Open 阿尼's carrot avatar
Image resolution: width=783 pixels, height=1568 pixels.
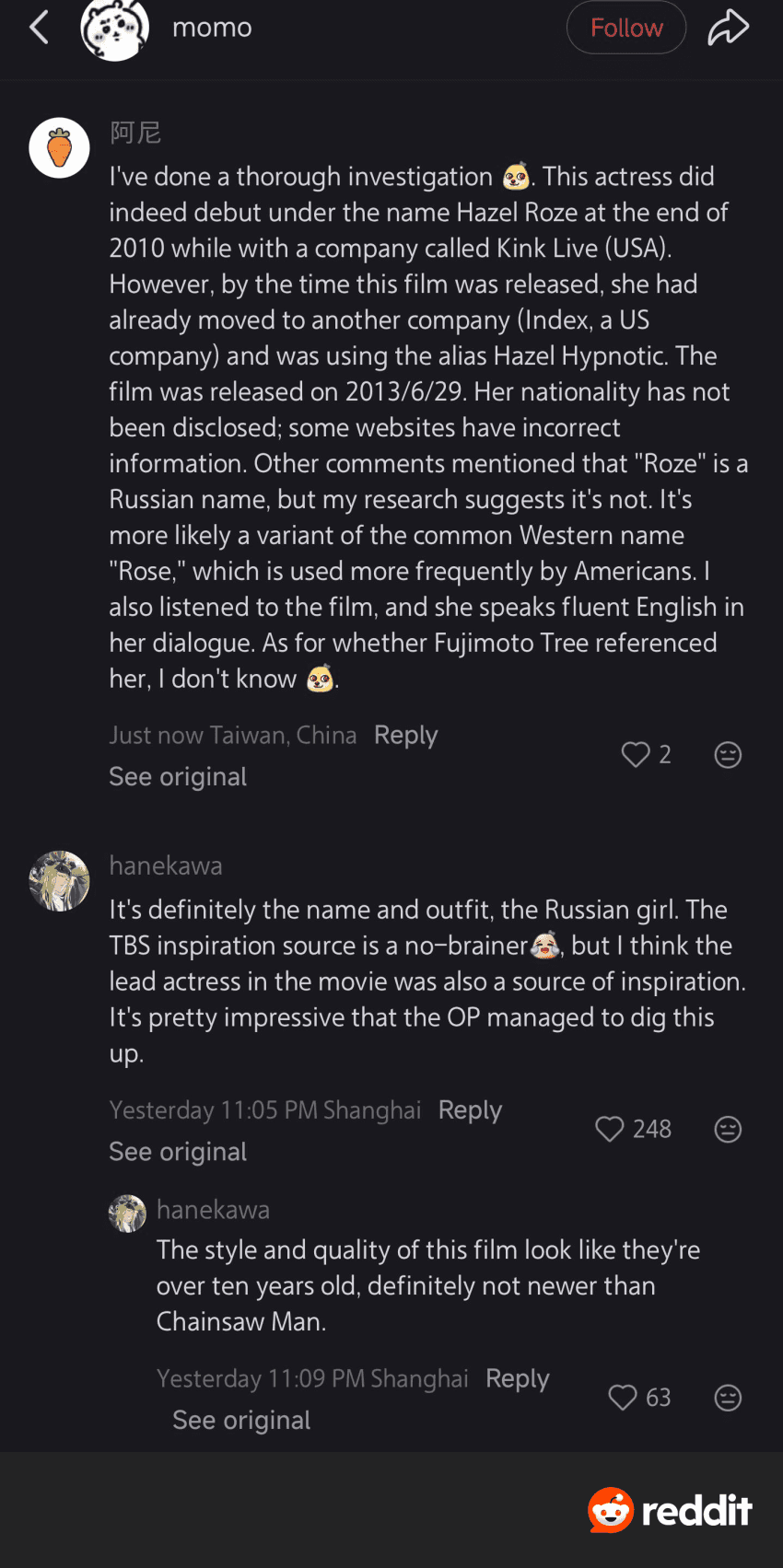coord(59,148)
